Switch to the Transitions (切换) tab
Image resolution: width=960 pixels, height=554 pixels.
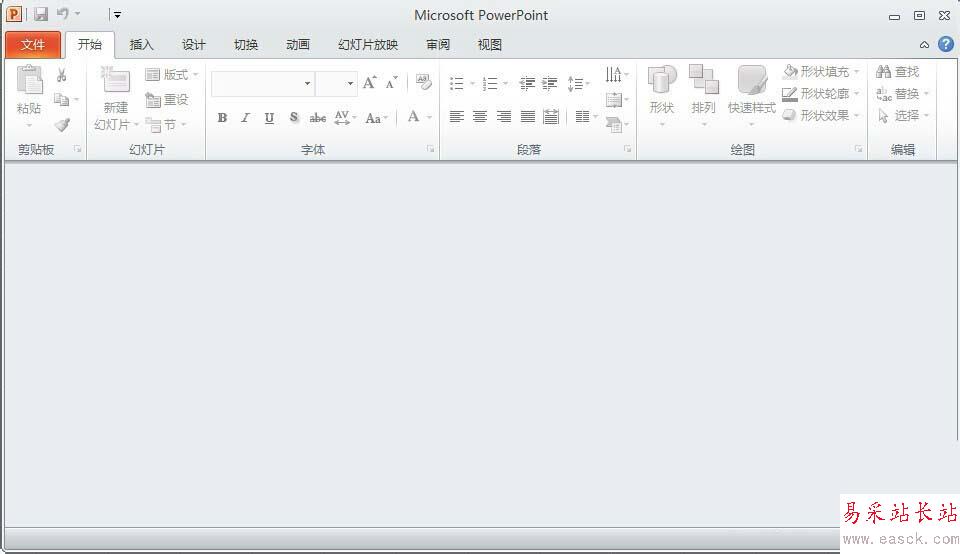click(x=246, y=45)
